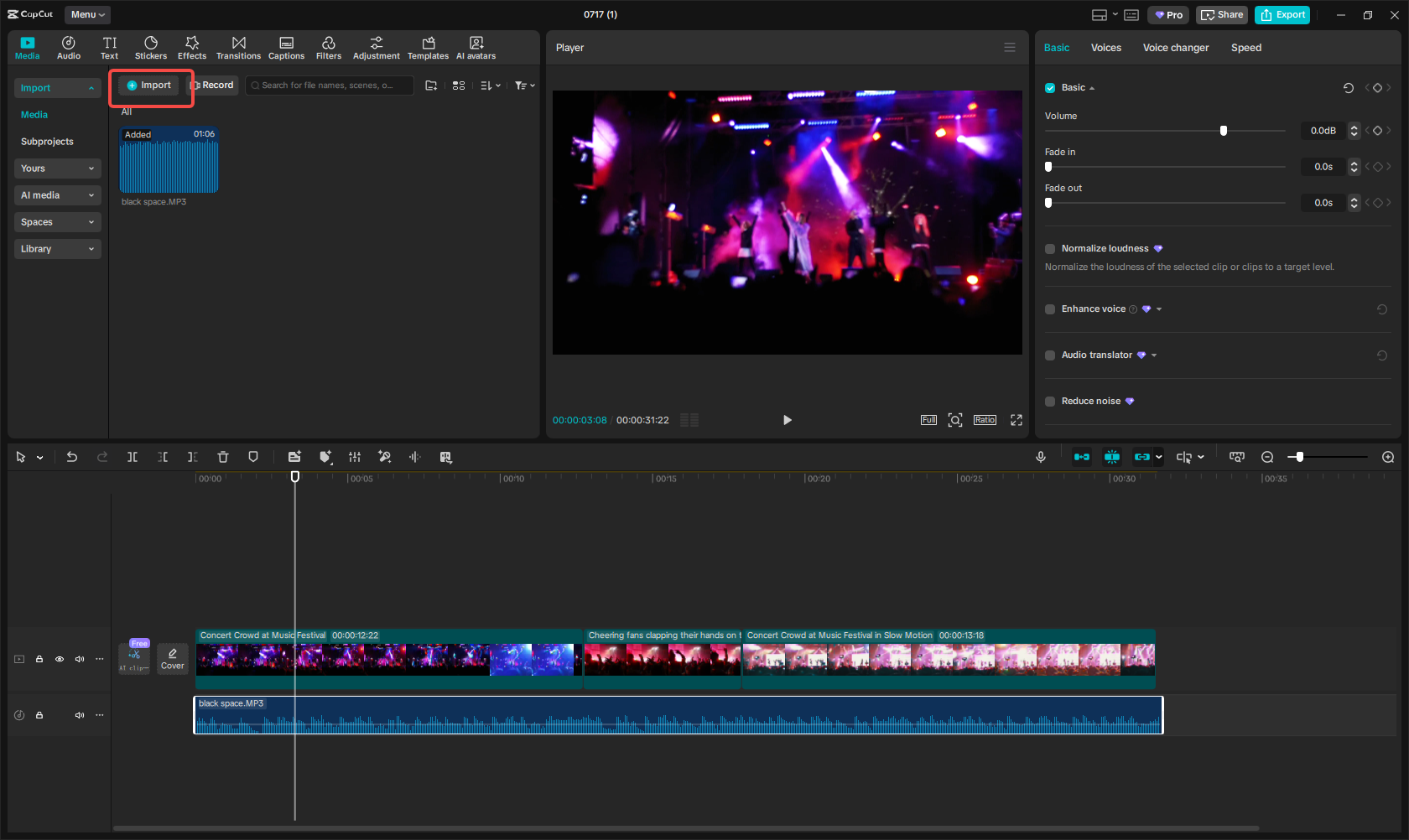Open the sort options dropdown
Viewport: 1409px width, 840px height.
click(x=491, y=86)
